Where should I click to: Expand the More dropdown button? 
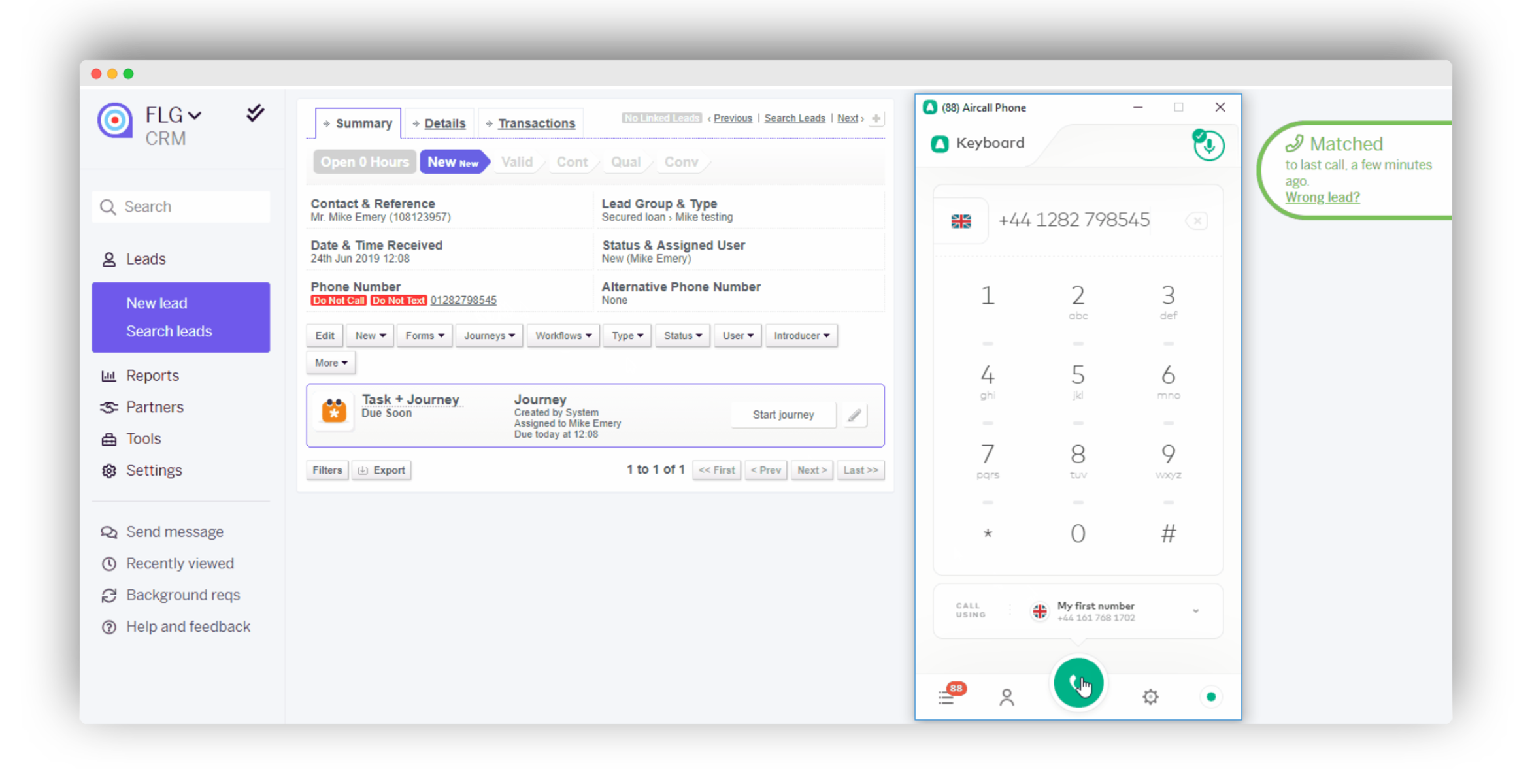(331, 362)
